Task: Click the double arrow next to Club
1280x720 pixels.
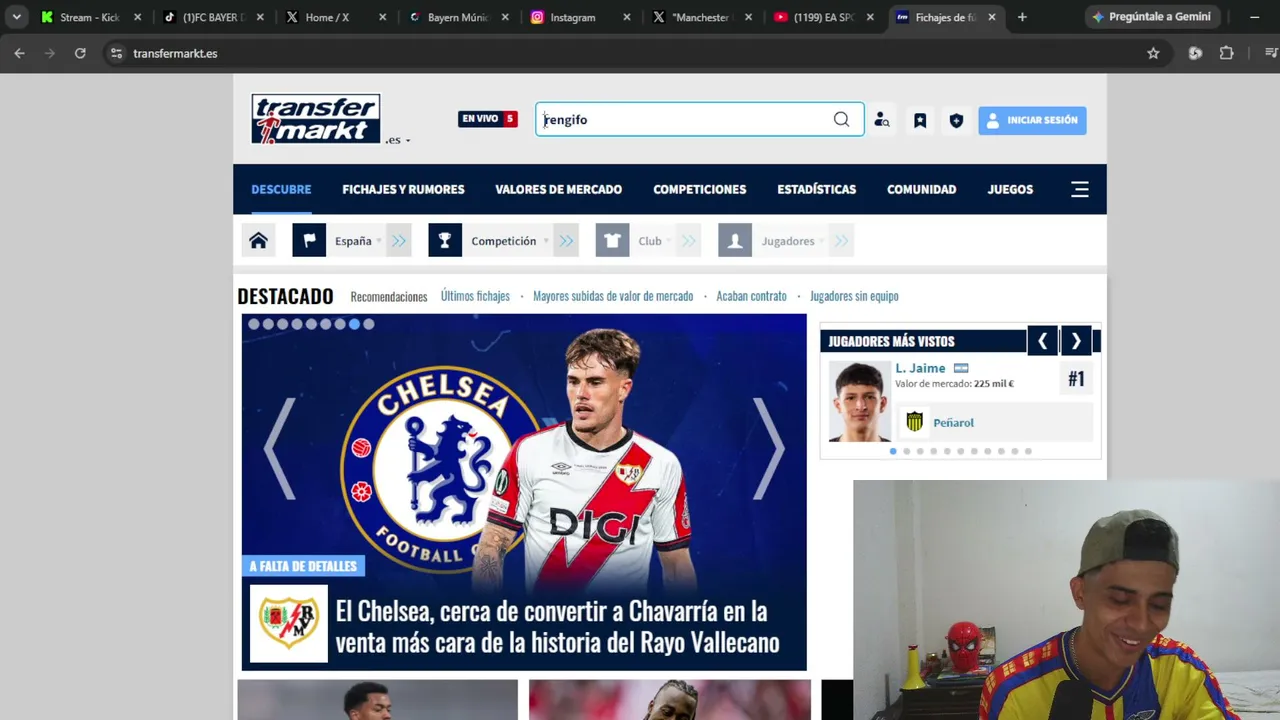Action: pos(688,241)
